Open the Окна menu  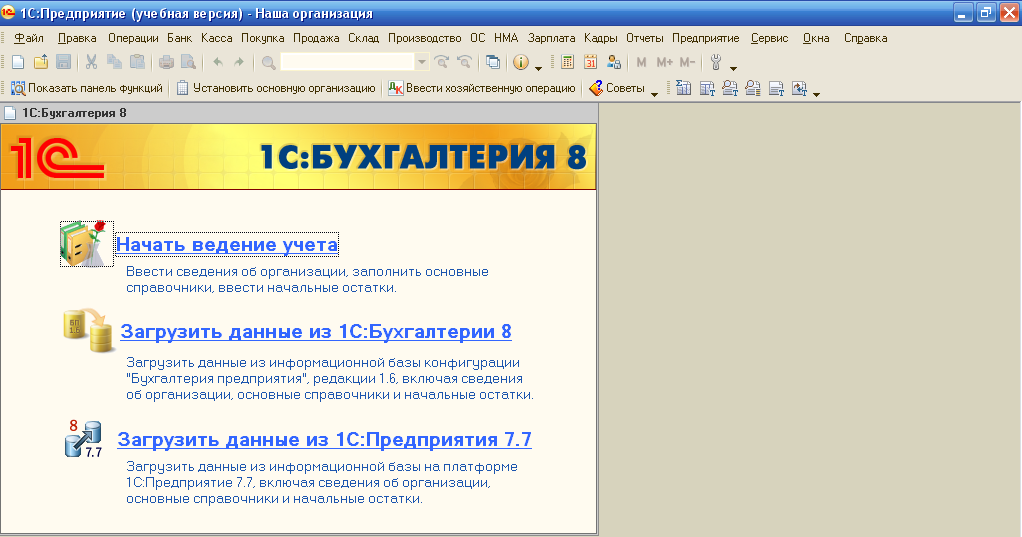click(816, 38)
